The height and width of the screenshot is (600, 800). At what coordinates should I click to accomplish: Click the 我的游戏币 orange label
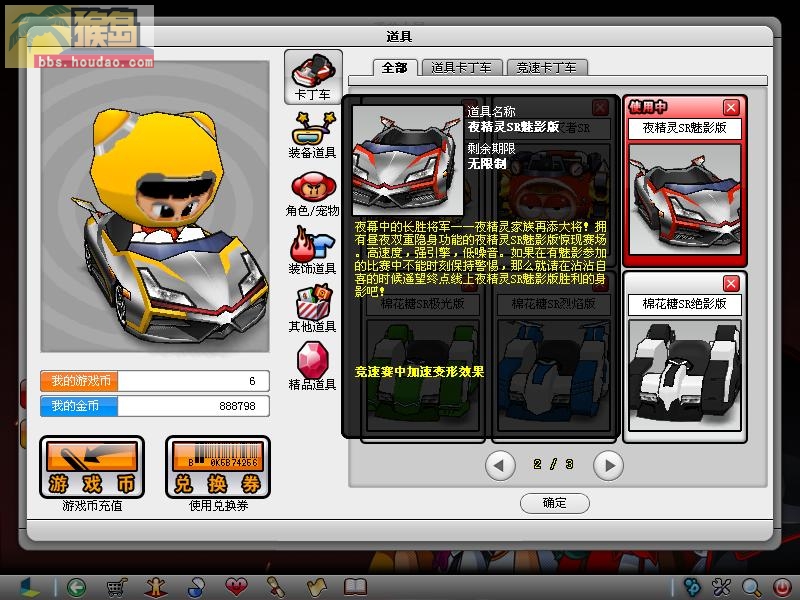click(x=80, y=381)
